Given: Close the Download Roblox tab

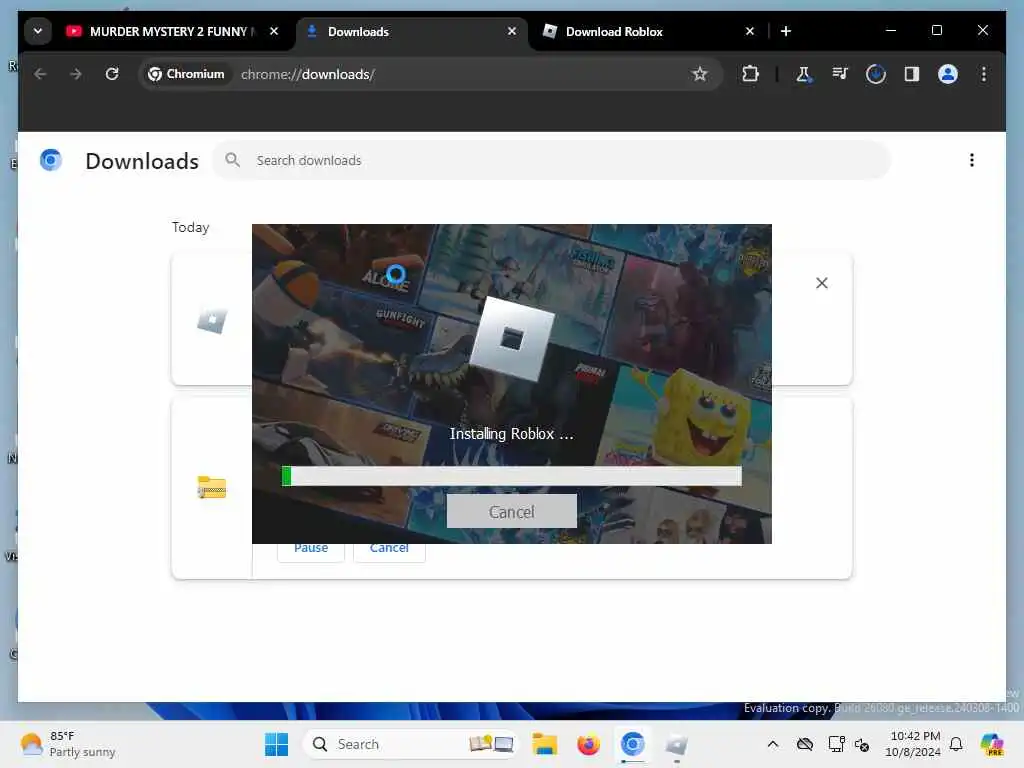Looking at the screenshot, I should pos(750,31).
